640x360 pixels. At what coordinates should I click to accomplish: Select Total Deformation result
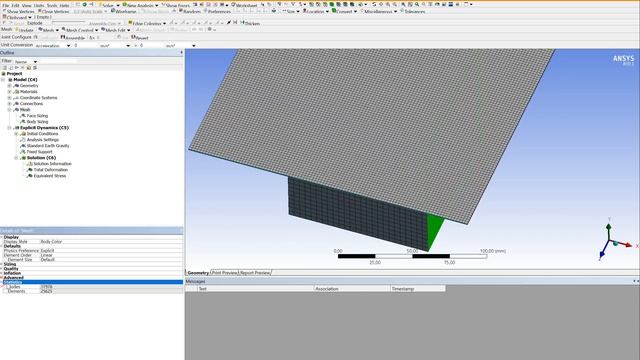click(x=51, y=170)
